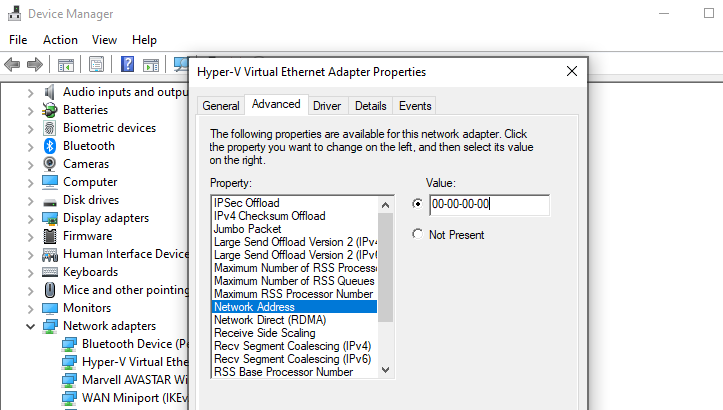This screenshot has width=723, height=410.
Task: Select the IPv4 Checksum Offload property
Action: pyautogui.click(x=294, y=216)
